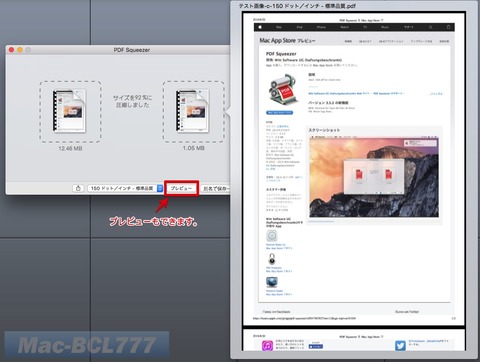
Task: Click the network monitor related app icon
Action: (x=272, y=282)
